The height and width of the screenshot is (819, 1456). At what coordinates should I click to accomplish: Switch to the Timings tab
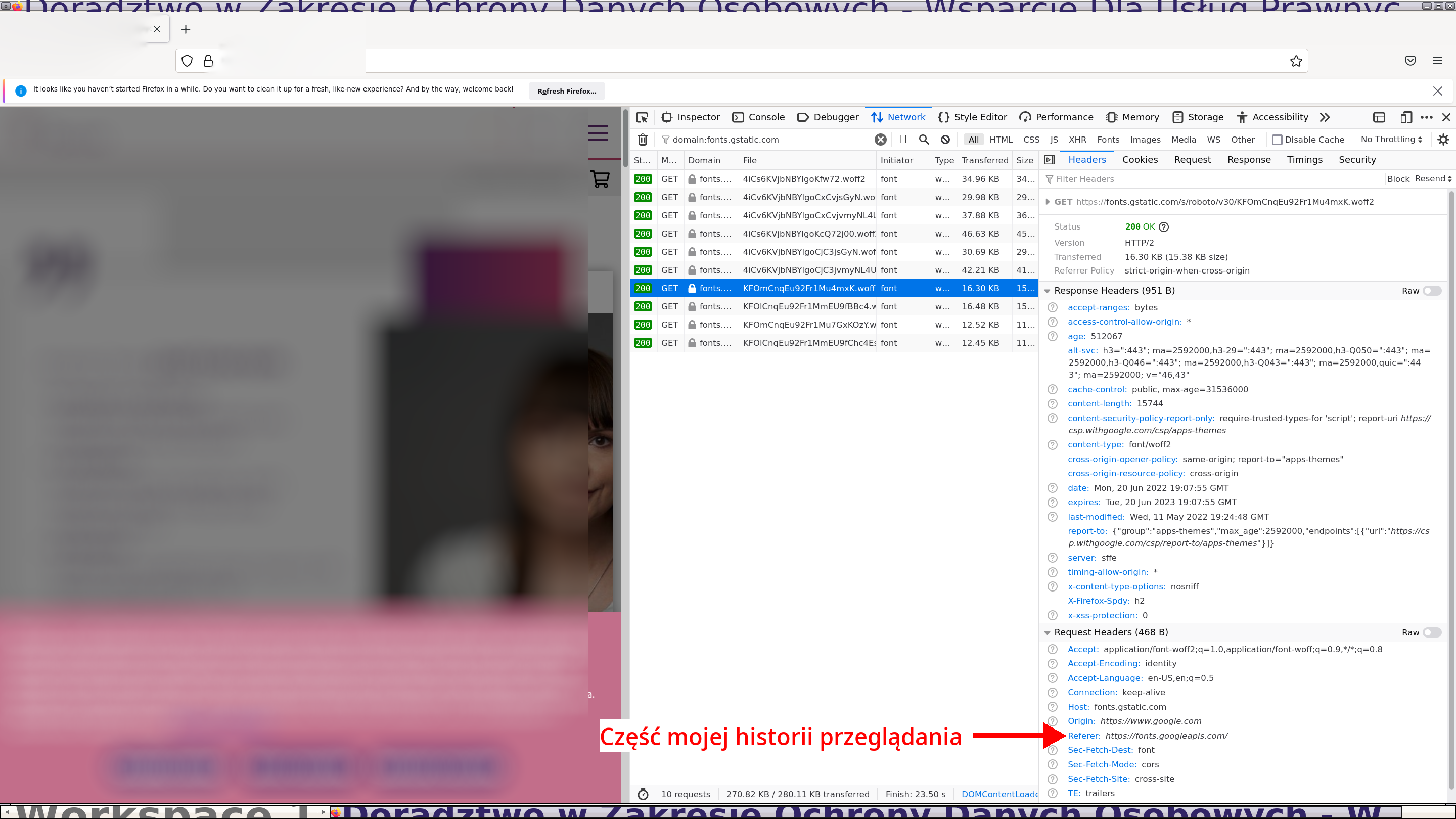click(1304, 159)
